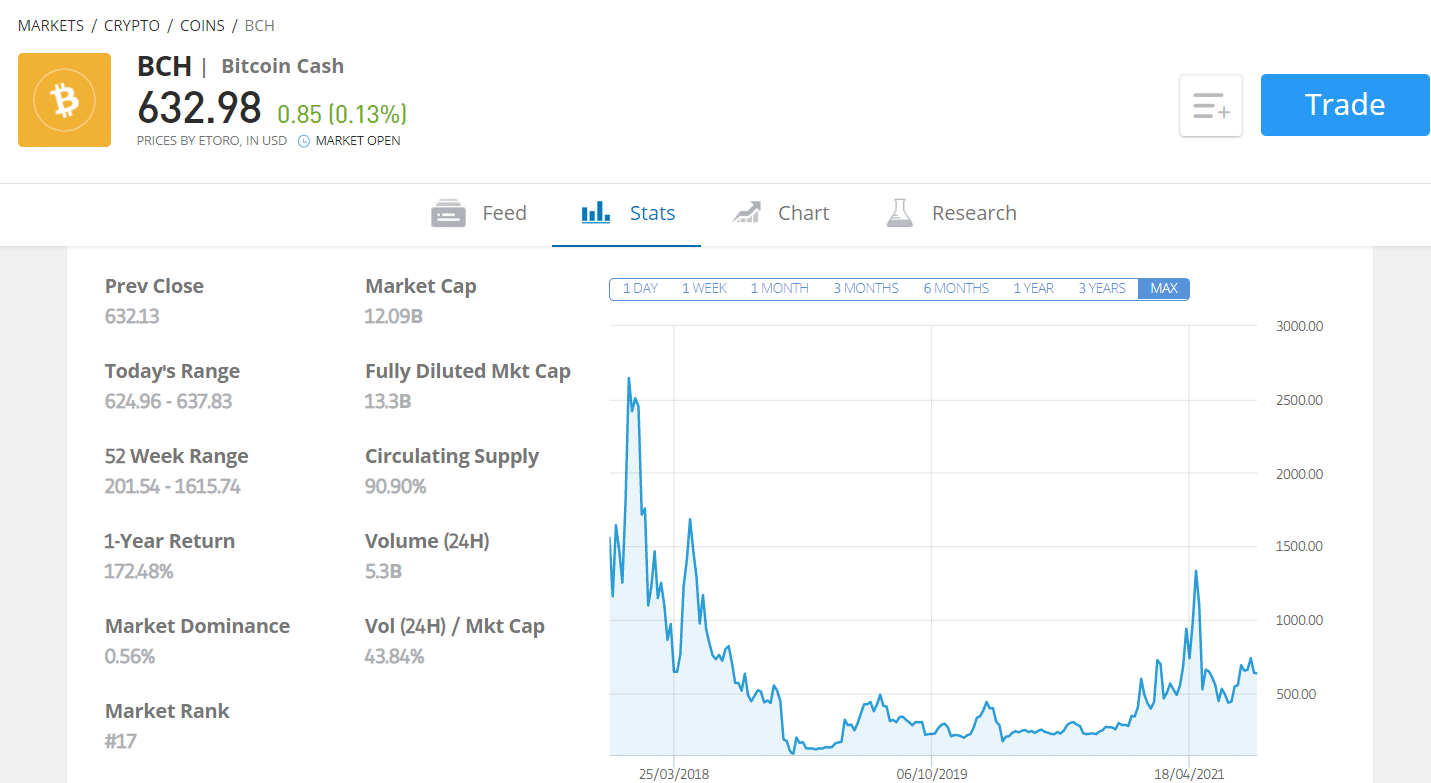Click the 06/10/2019 date axis label
This screenshot has width=1431, height=783.
932,774
